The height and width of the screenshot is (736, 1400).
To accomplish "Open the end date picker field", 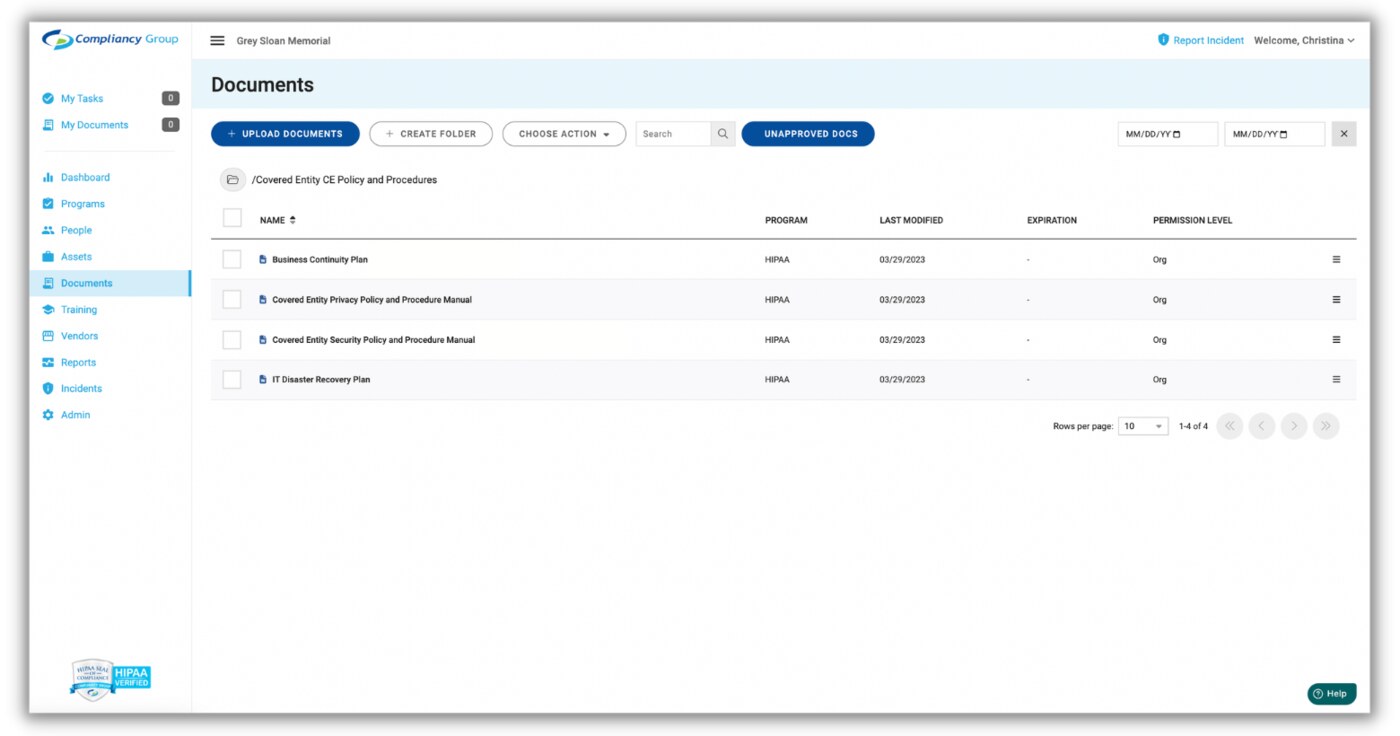I will click(x=1274, y=134).
